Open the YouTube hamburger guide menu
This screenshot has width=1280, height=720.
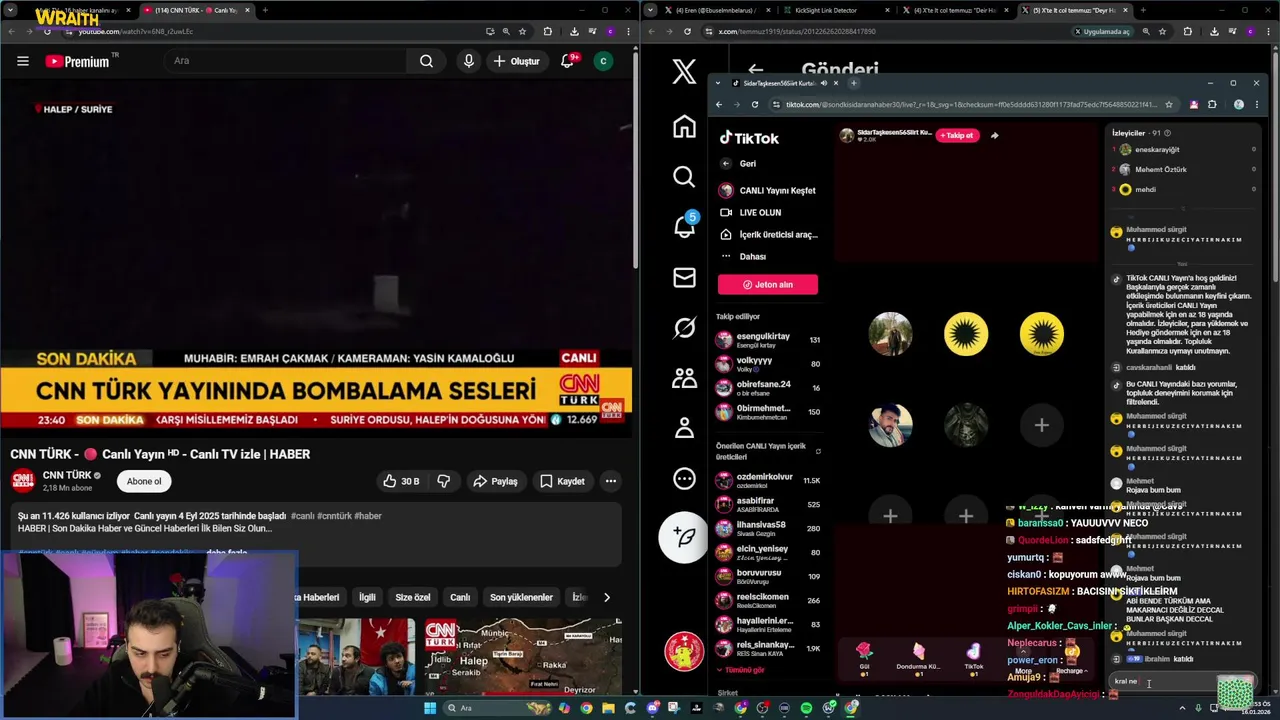tap(22, 61)
